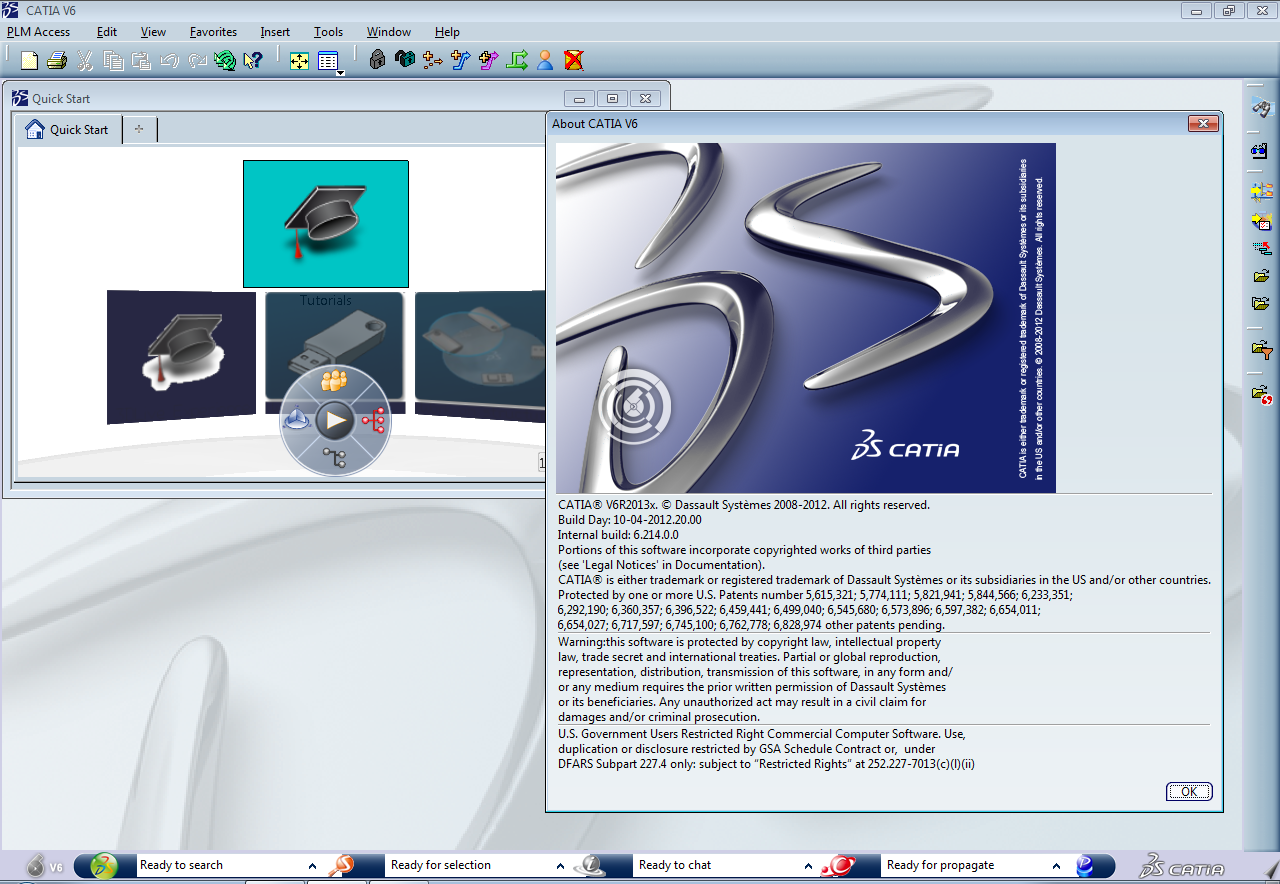Open the Edit menu
Image resolution: width=1280 pixels, height=884 pixels.
click(107, 32)
